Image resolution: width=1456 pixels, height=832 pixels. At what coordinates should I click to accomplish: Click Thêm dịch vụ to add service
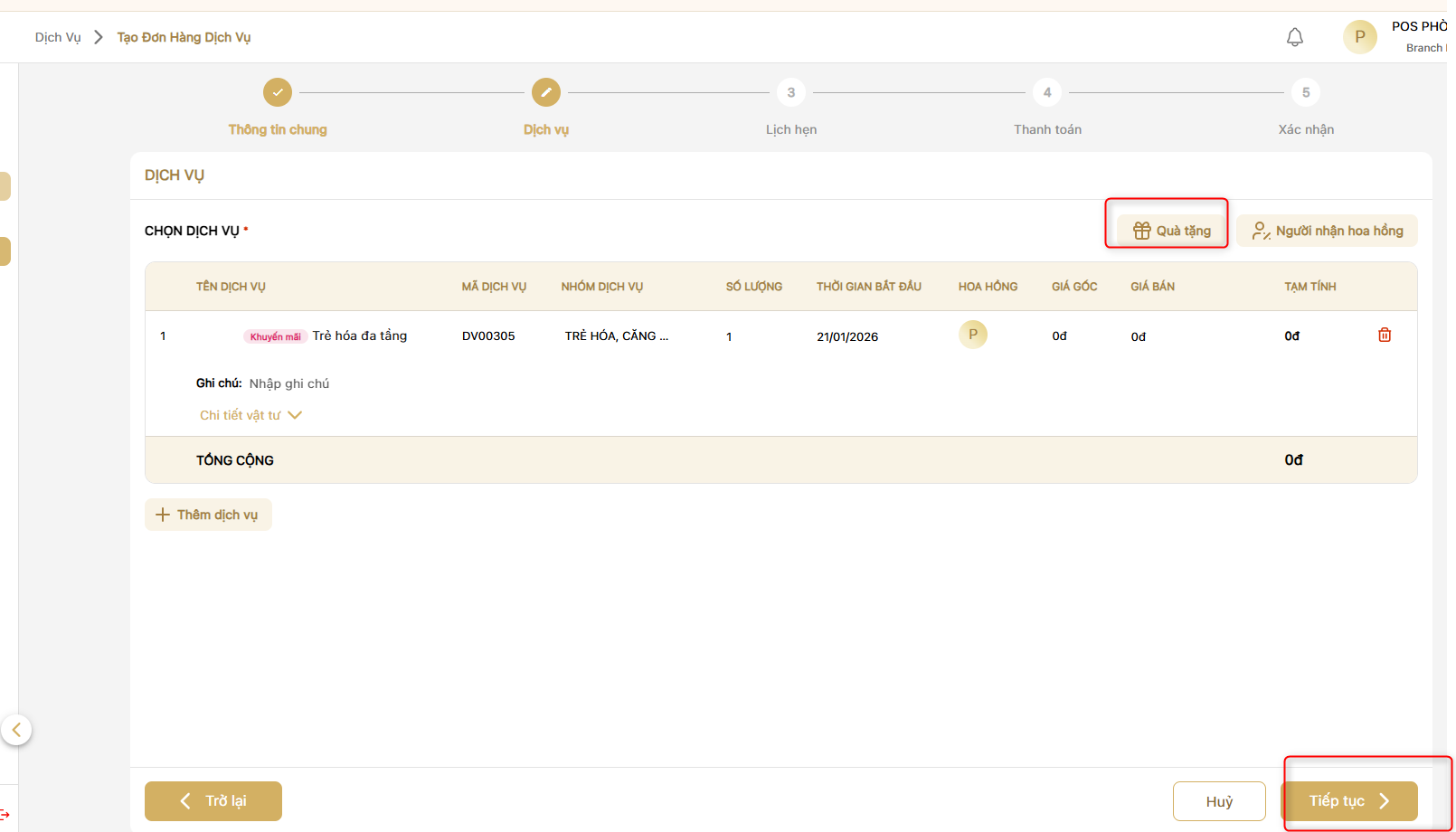208,515
